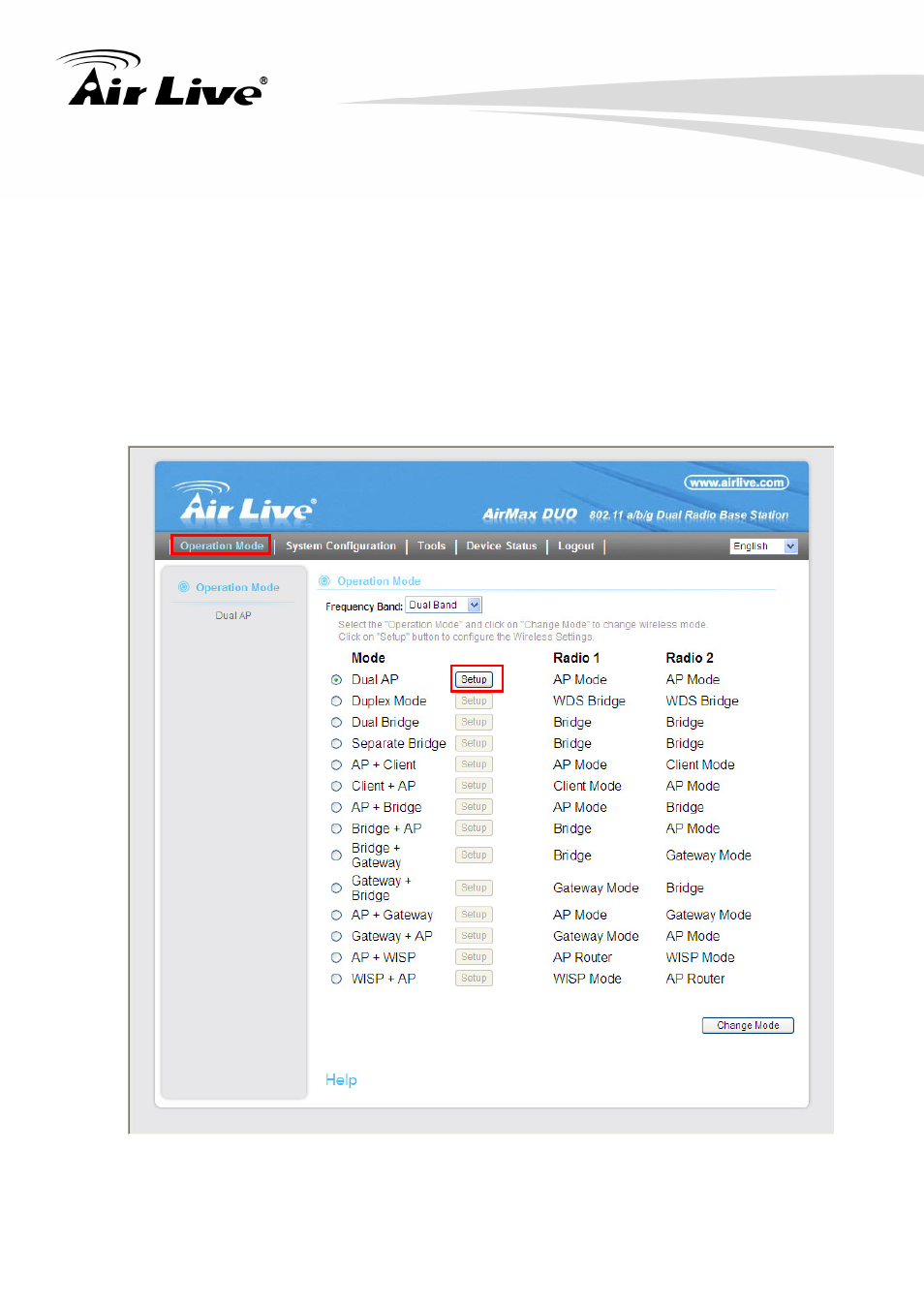
Task: Select the AP + WISP radio button
Action: tap(336, 958)
